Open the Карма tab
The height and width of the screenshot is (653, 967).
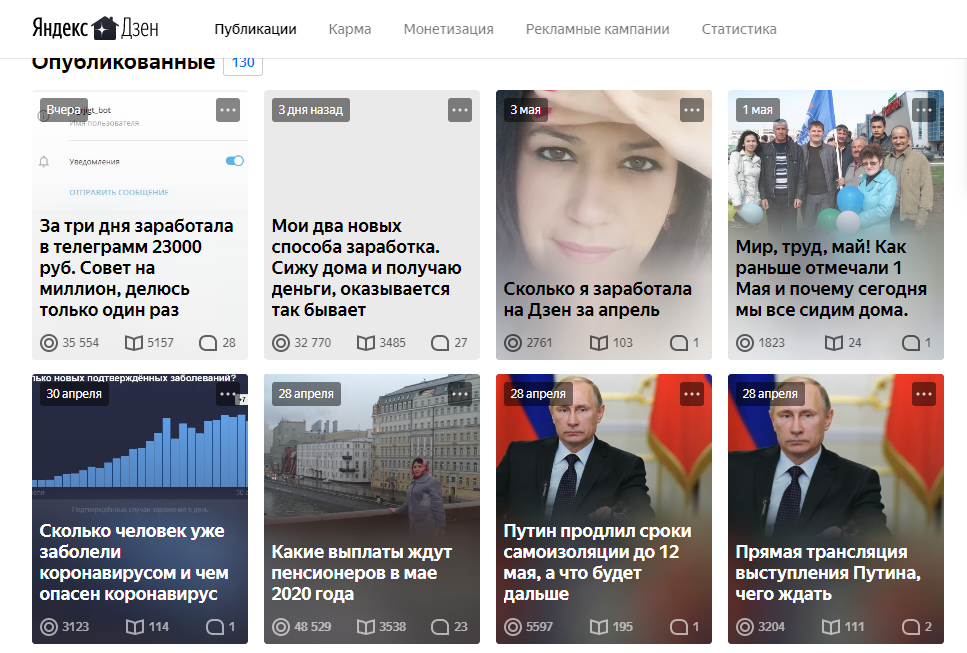coord(350,29)
